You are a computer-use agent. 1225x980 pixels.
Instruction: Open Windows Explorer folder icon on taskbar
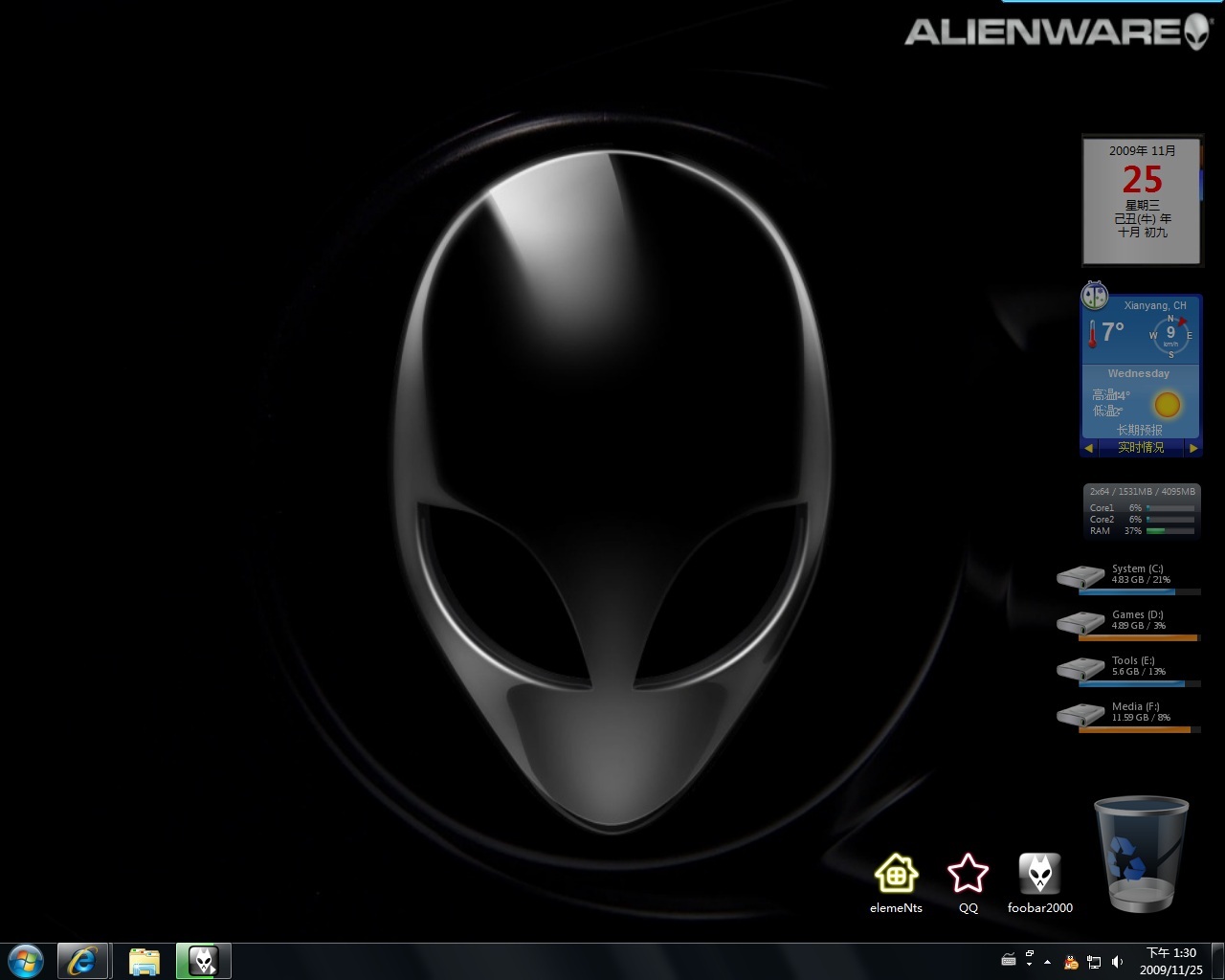(x=145, y=961)
